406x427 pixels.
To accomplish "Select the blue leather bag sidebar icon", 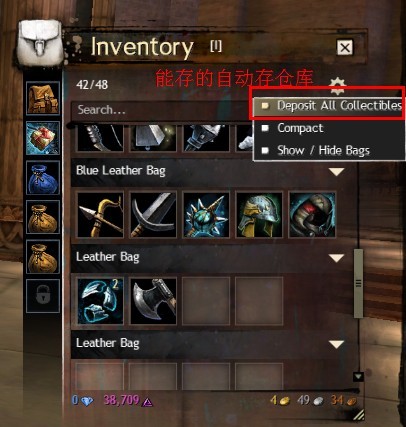I will (x=43, y=178).
